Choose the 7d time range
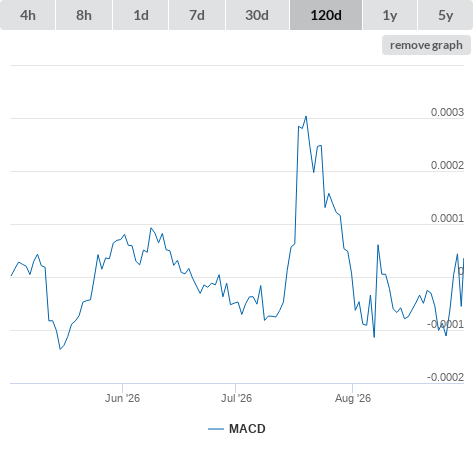 point(197,15)
